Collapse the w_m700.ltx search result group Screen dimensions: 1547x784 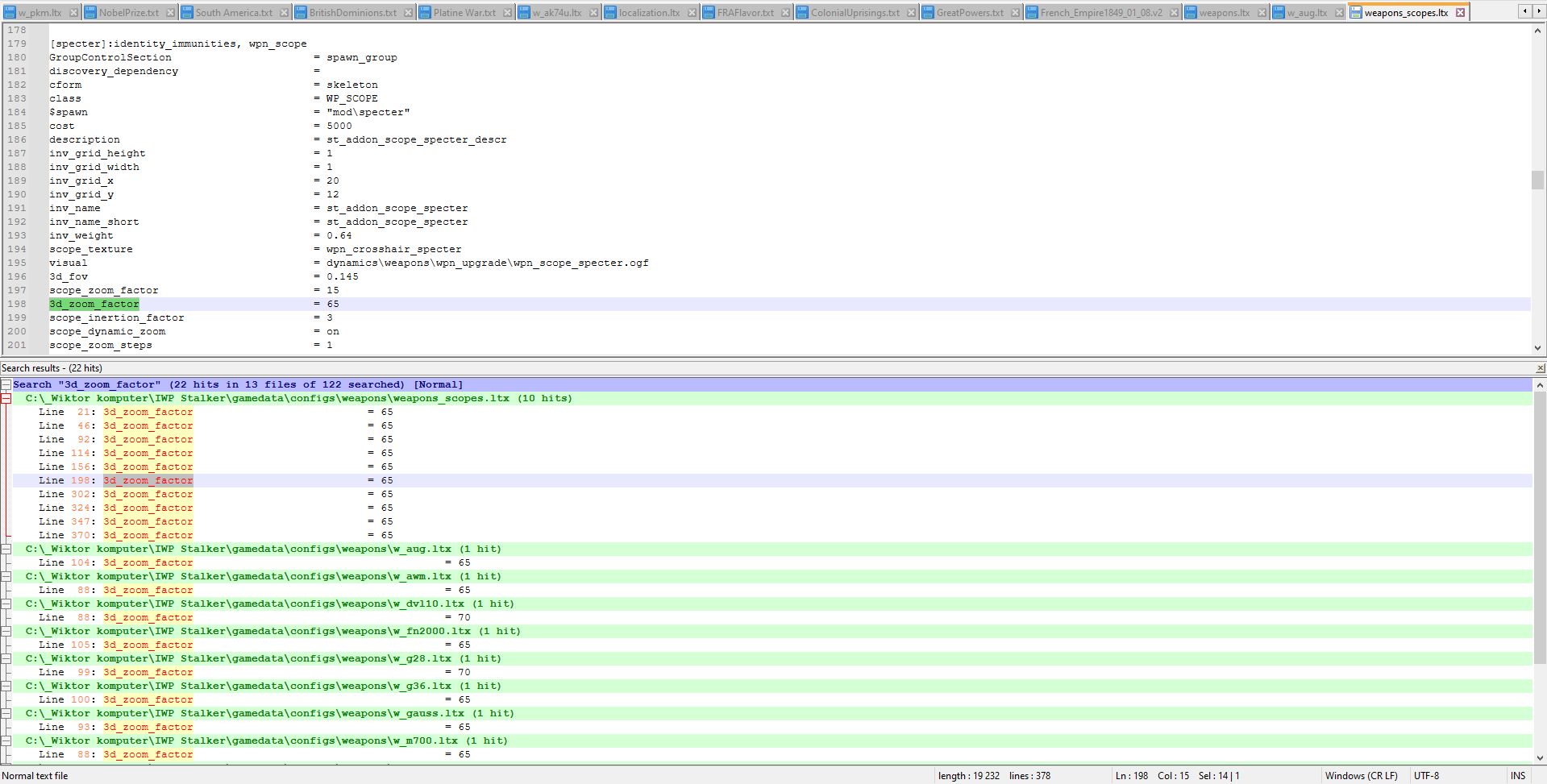click(6, 740)
